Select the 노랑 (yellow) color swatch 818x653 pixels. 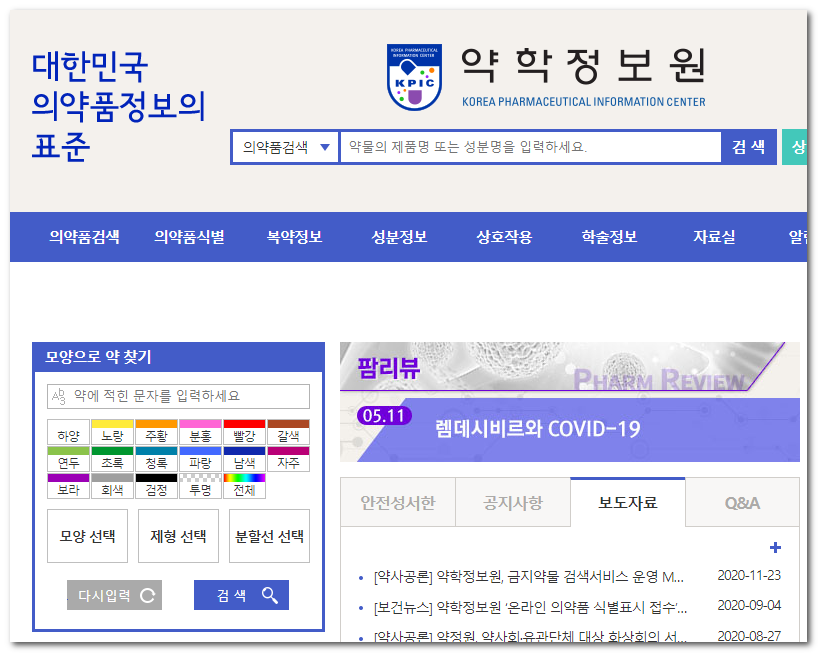pyautogui.click(x=112, y=432)
